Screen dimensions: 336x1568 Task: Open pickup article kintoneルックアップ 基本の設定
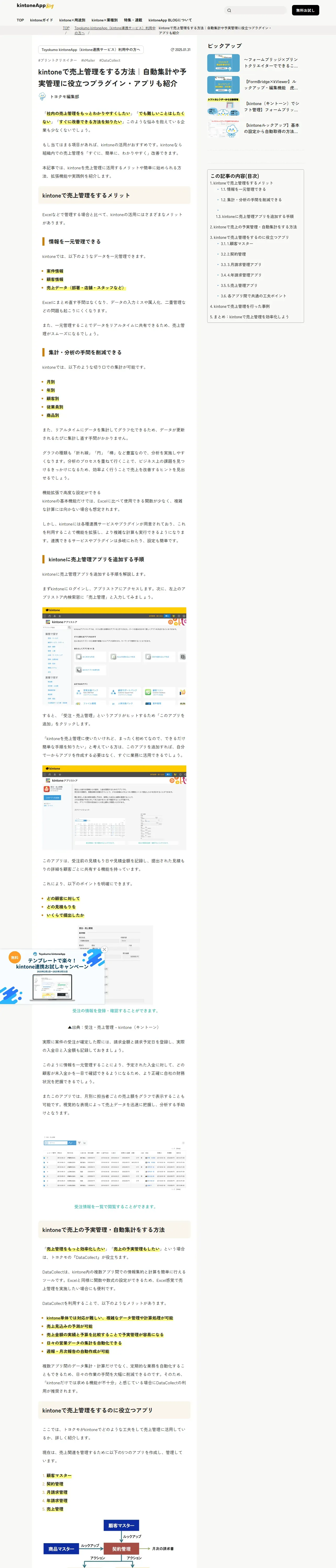pyautogui.click(x=271, y=128)
